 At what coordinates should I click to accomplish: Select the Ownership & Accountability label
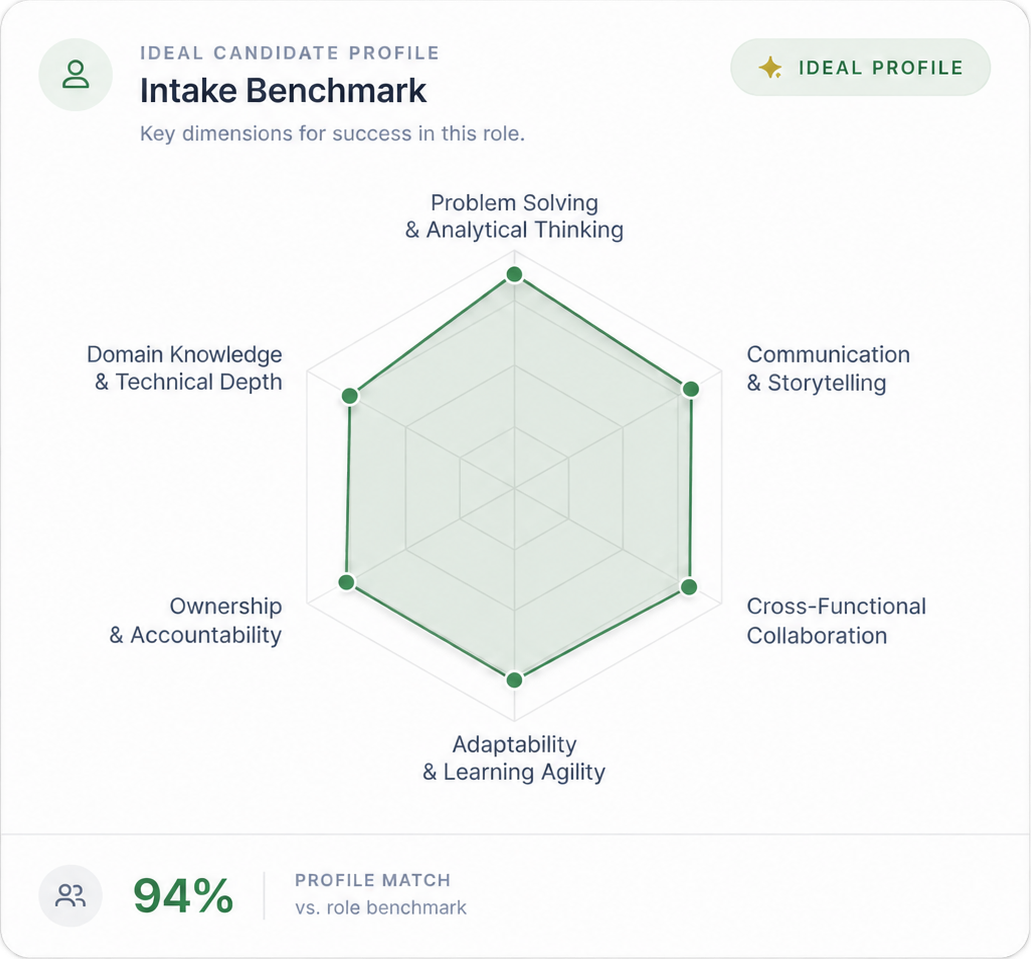[x=195, y=620]
